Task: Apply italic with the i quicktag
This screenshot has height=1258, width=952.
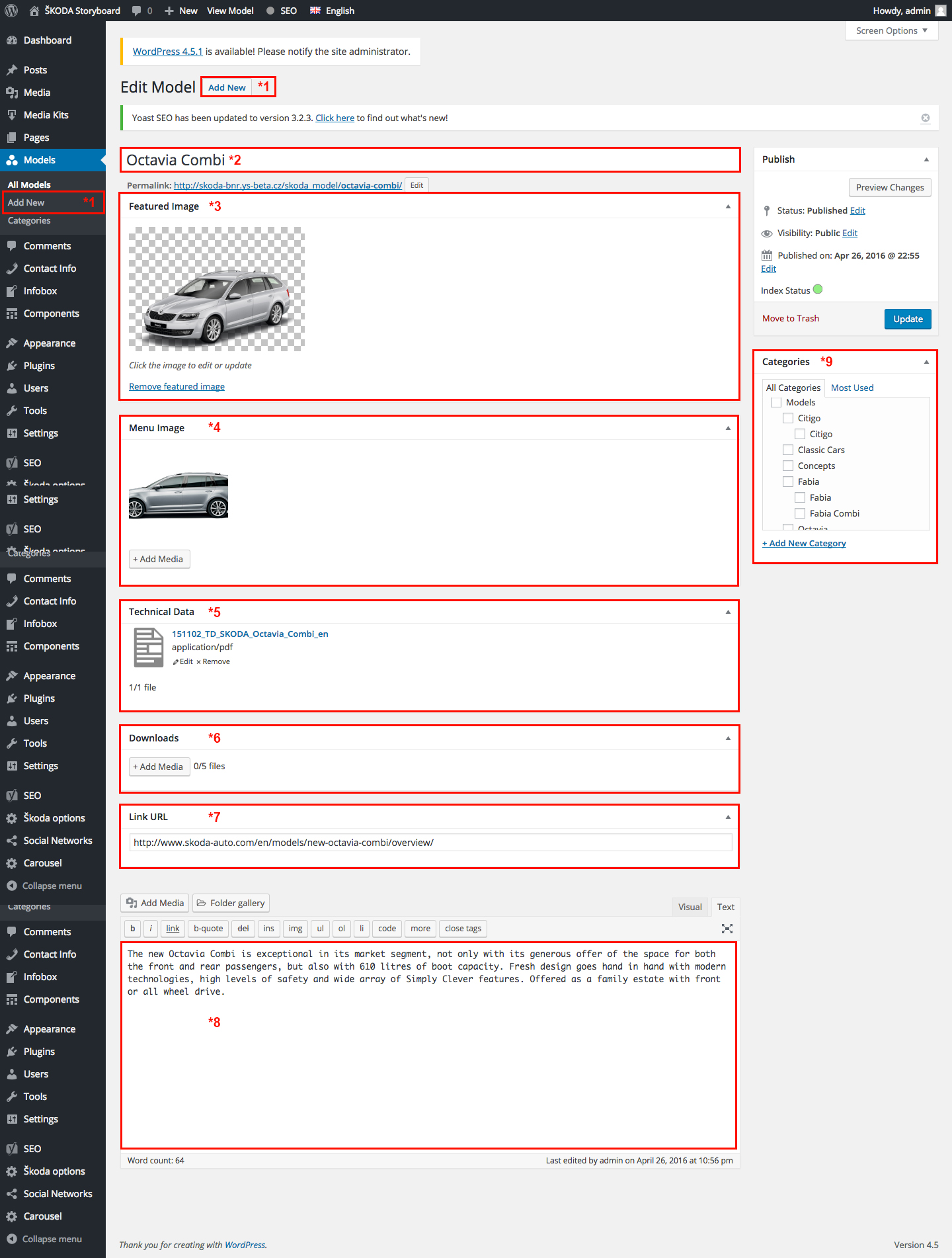Action: [x=151, y=929]
